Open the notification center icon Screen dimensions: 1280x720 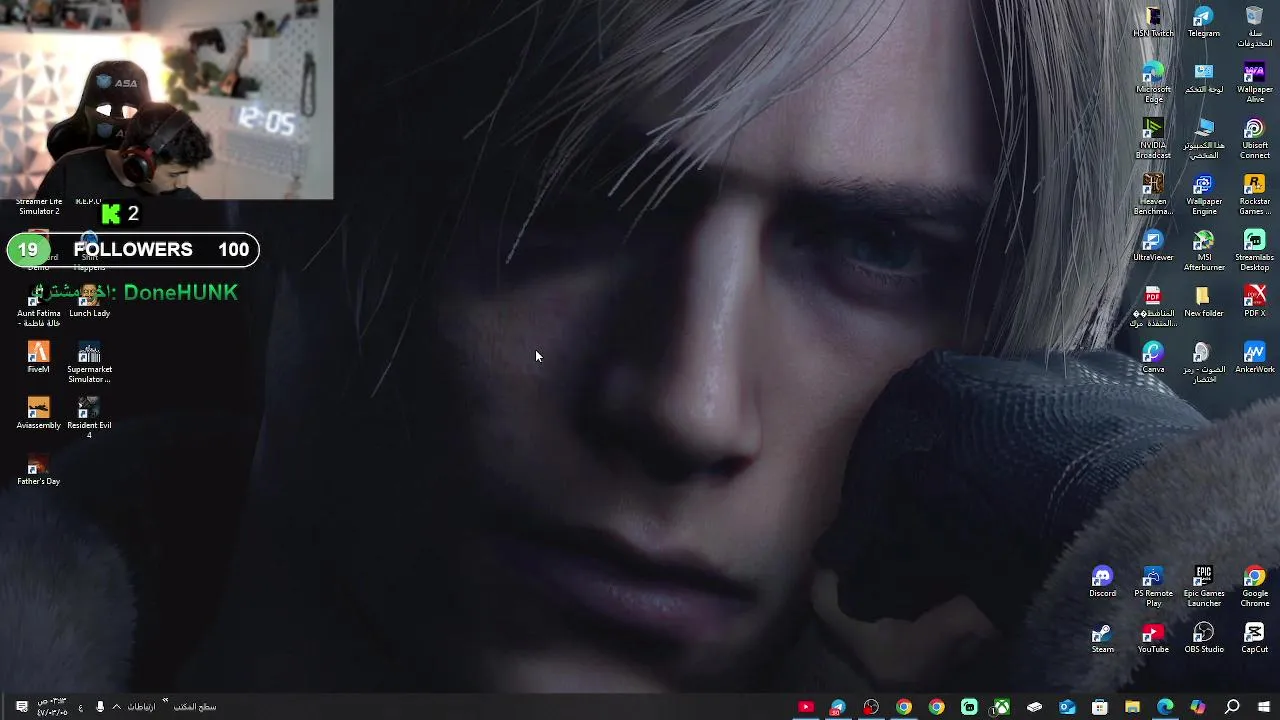22,707
